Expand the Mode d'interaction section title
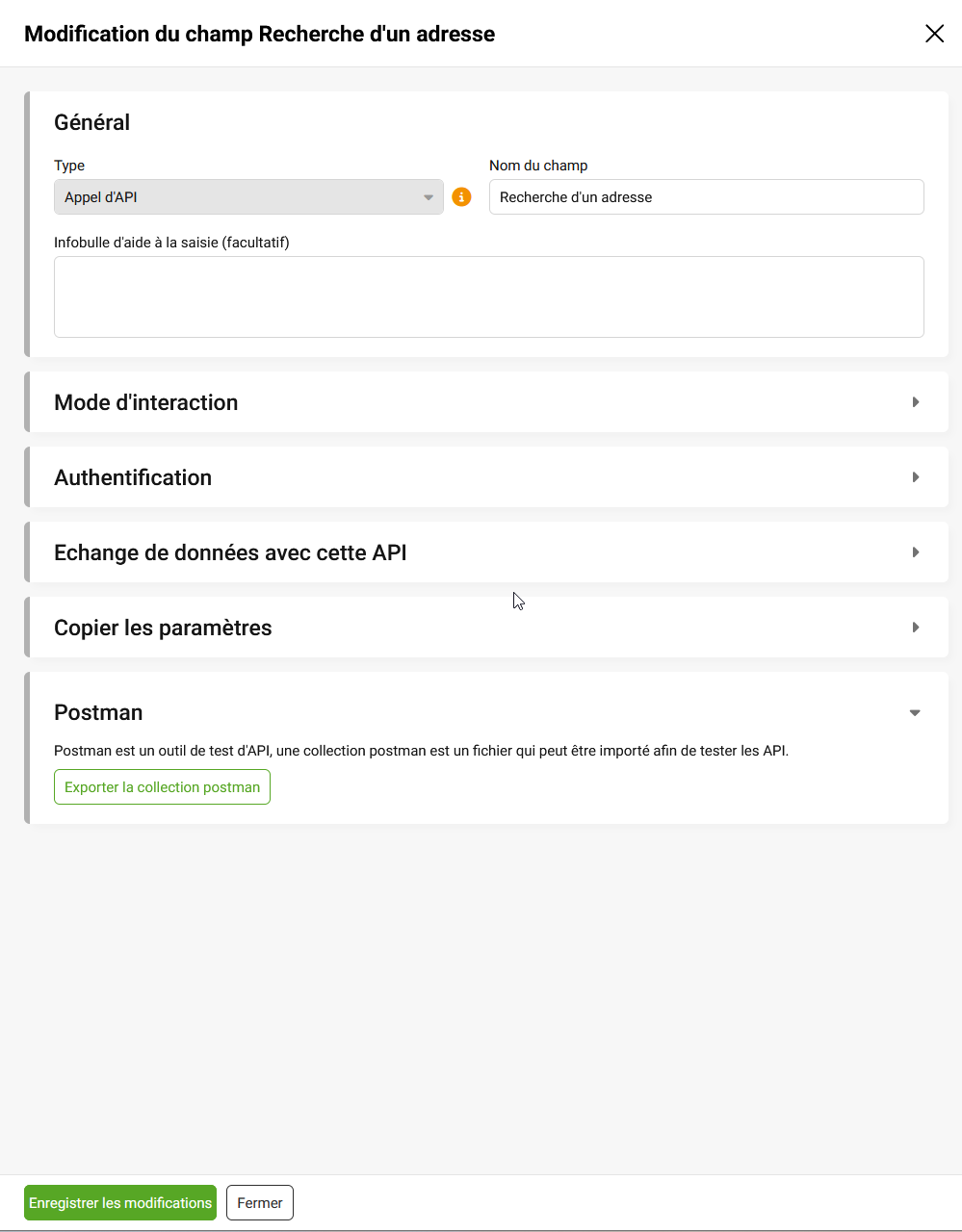The image size is (962, 1232). coord(146,402)
